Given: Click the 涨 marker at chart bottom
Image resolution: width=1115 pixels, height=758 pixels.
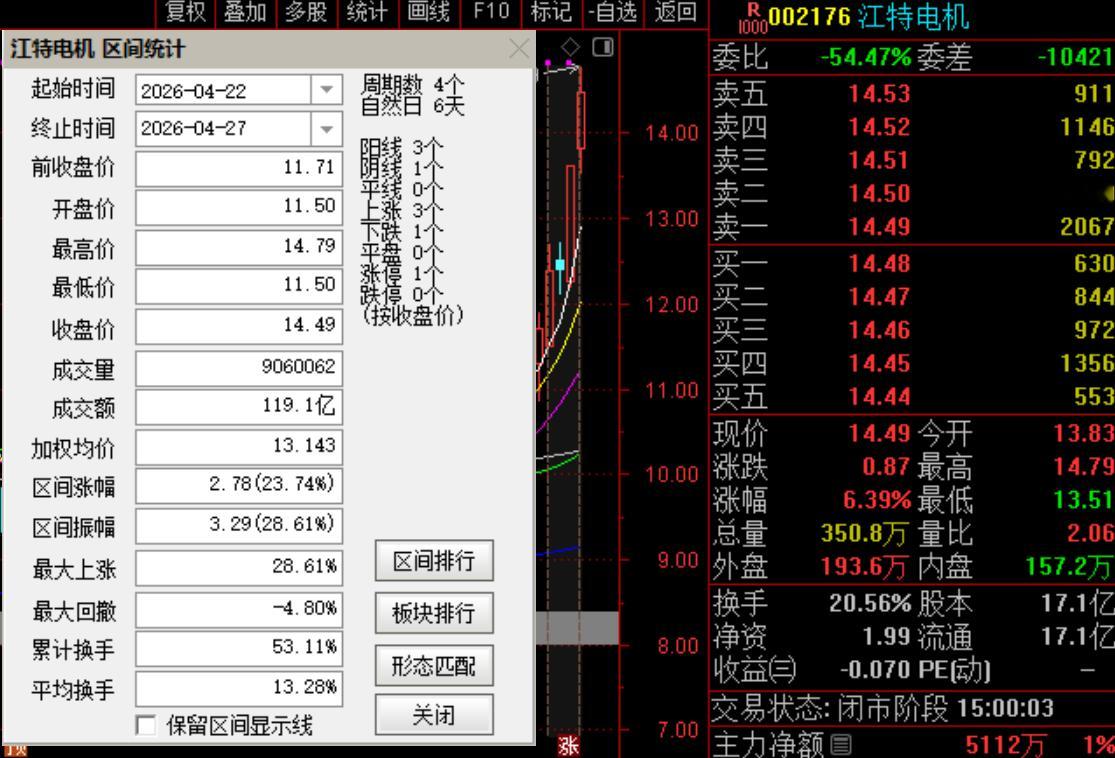Looking at the screenshot, I should [x=567, y=746].
